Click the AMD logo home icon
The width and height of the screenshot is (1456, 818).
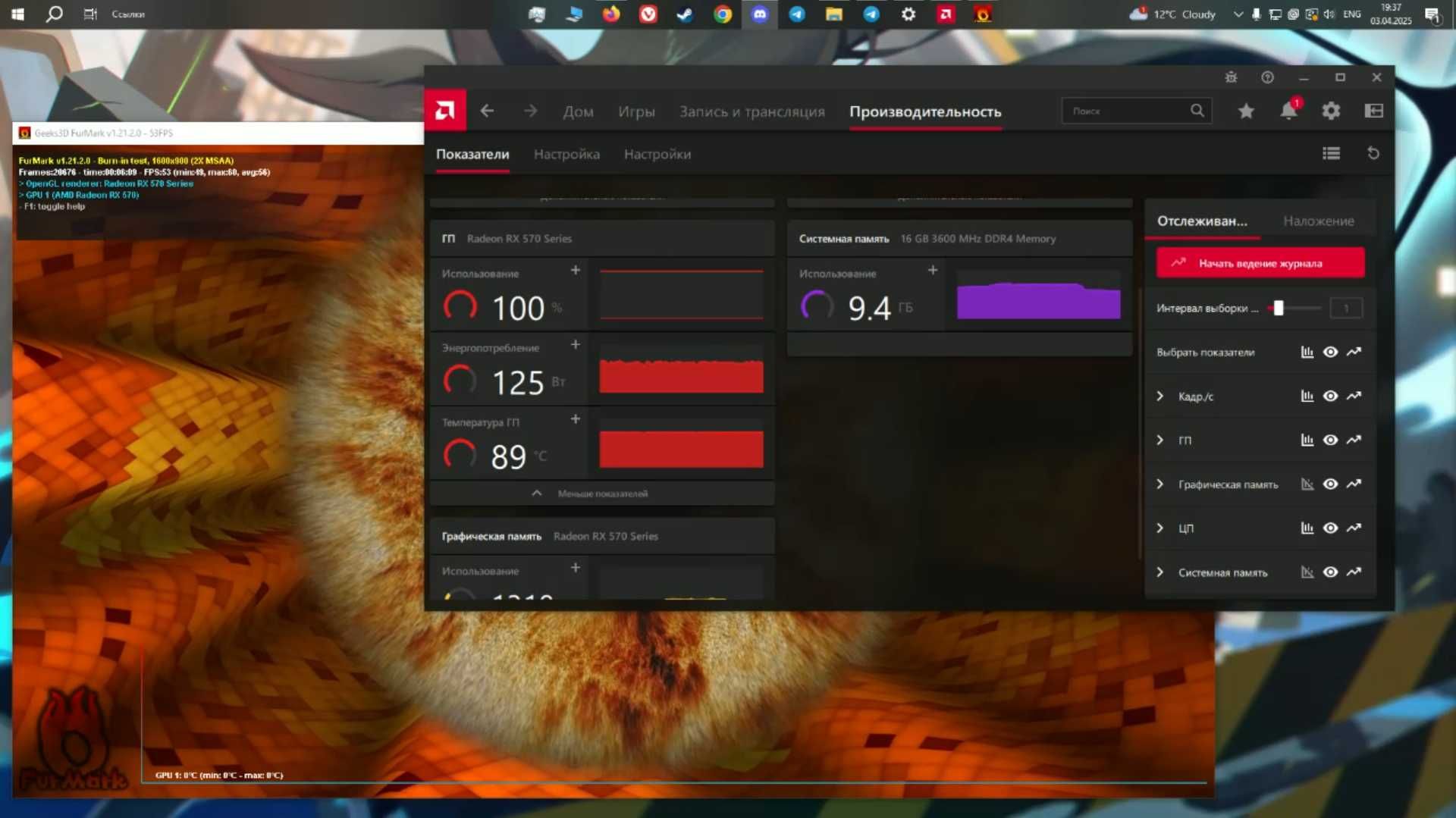(445, 111)
